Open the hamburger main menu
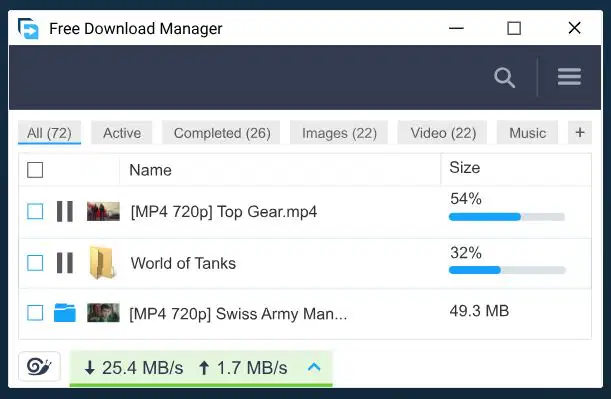The height and width of the screenshot is (399, 611). 569,76
